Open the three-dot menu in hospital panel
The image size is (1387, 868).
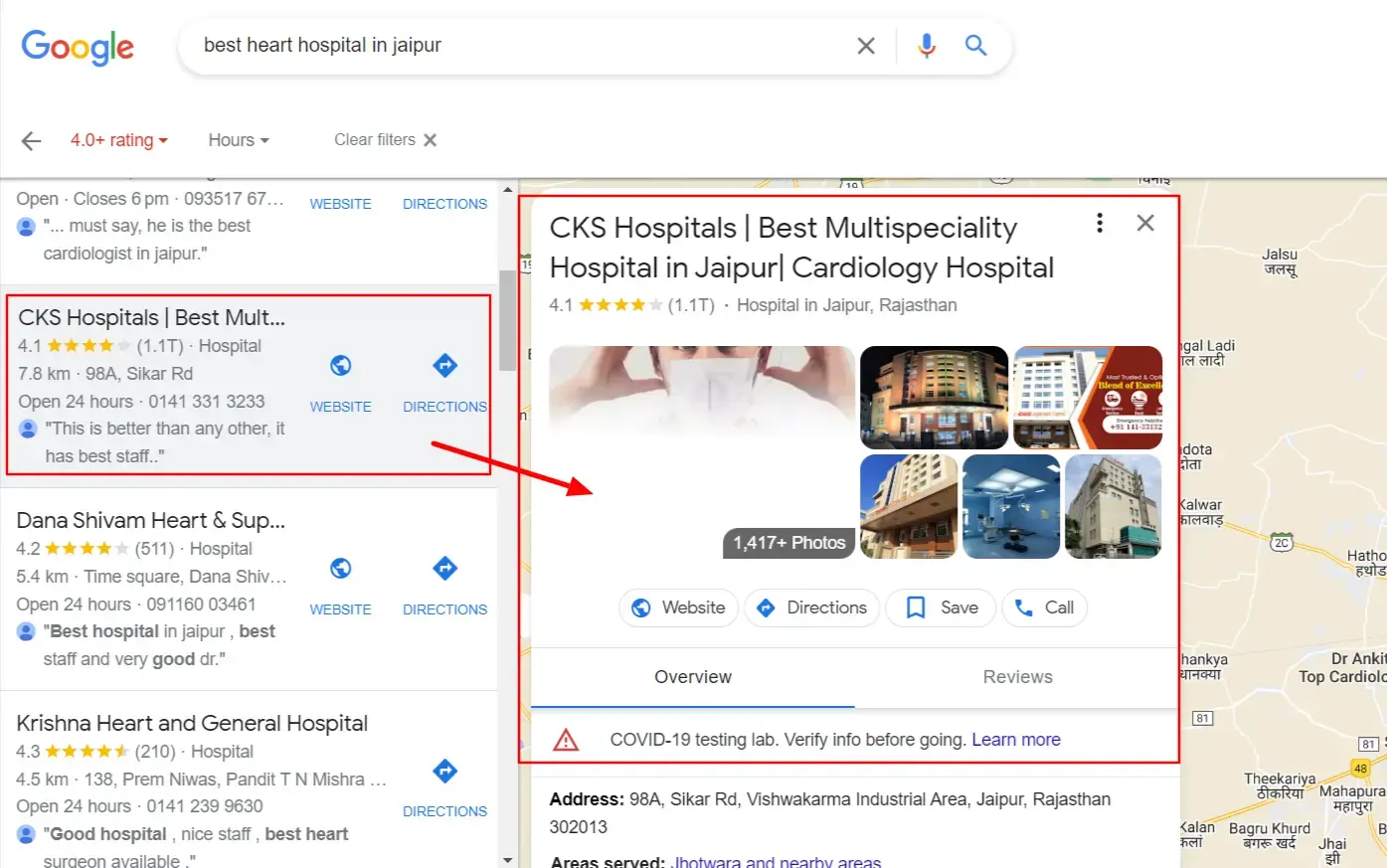pos(1100,223)
